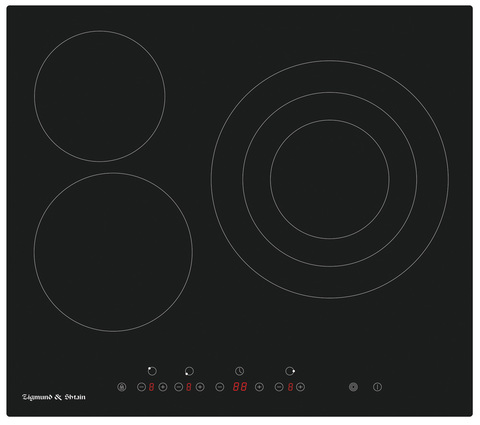Decrease lower-left burner heat with minus
Viewport: 480px width, 425px height.
(x=179, y=387)
